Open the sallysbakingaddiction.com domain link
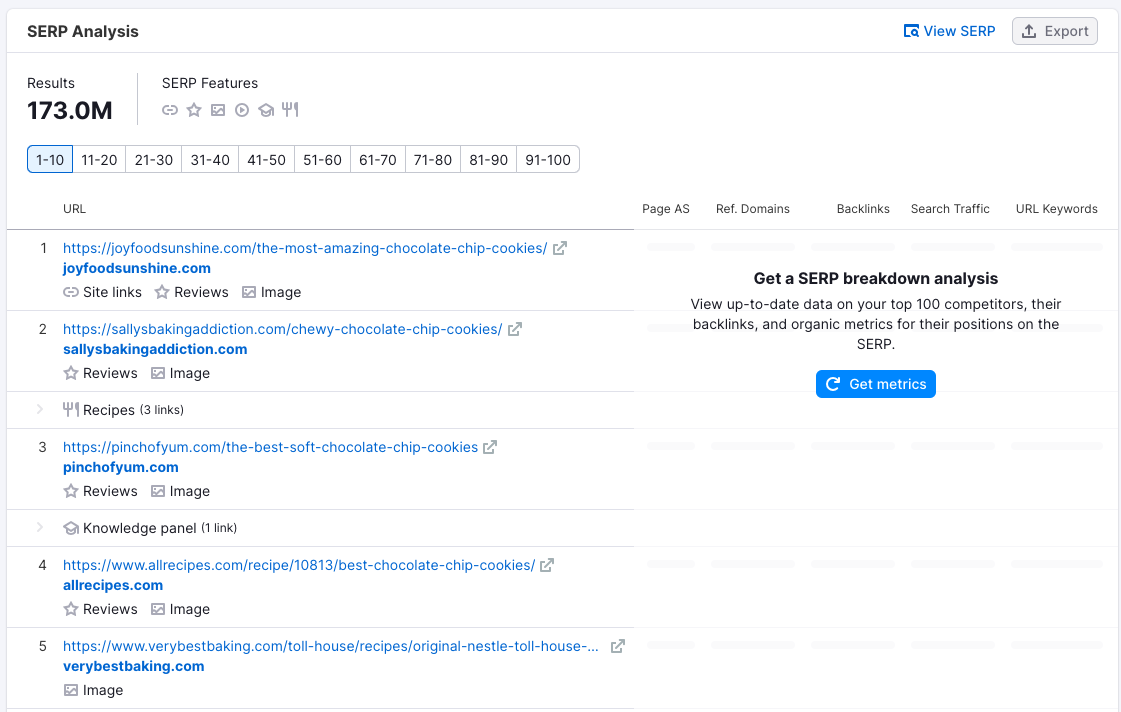This screenshot has width=1121, height=712. coord(155,349)
